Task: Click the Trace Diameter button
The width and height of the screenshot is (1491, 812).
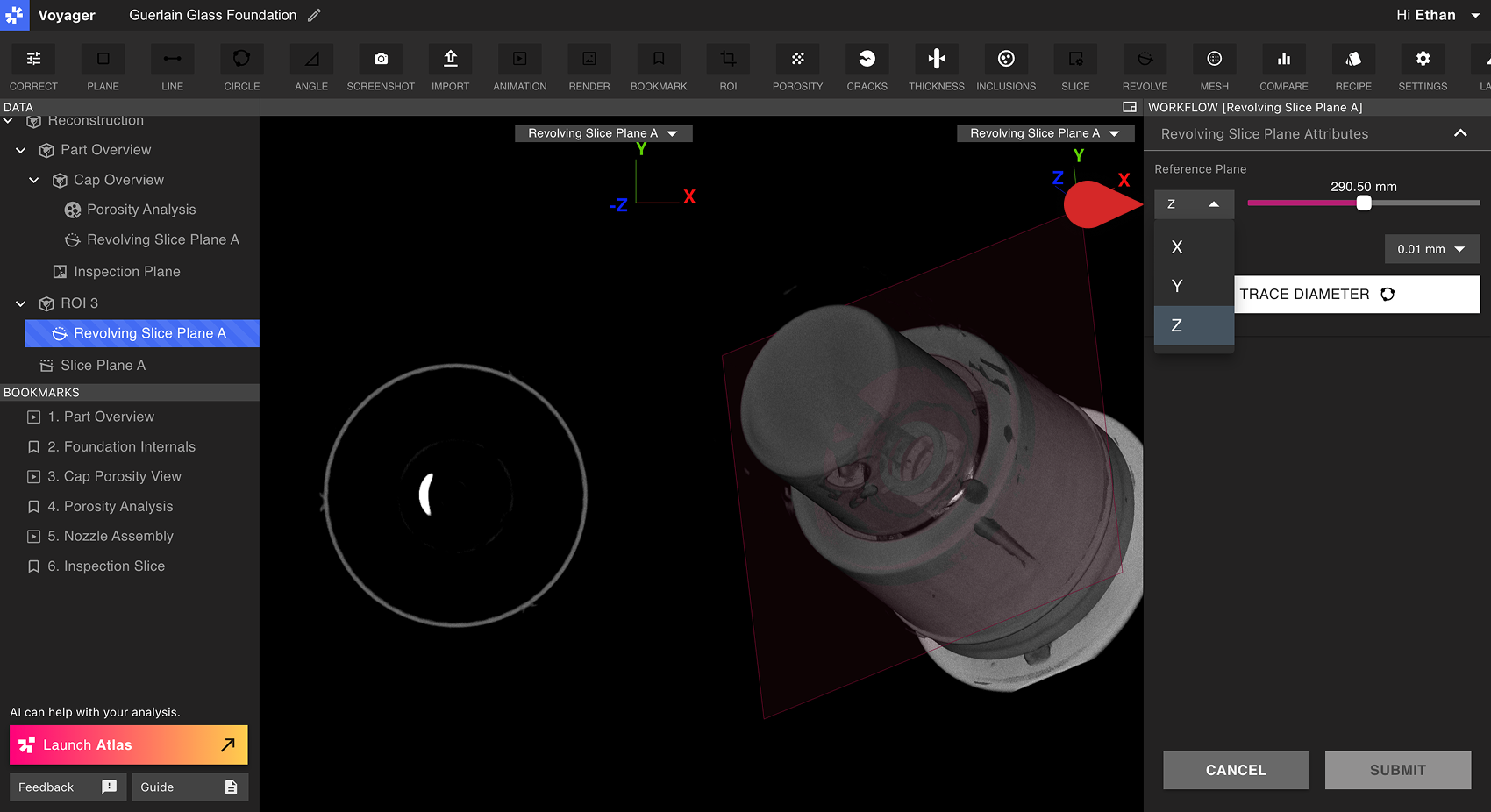Action: tap(1357, 295)
